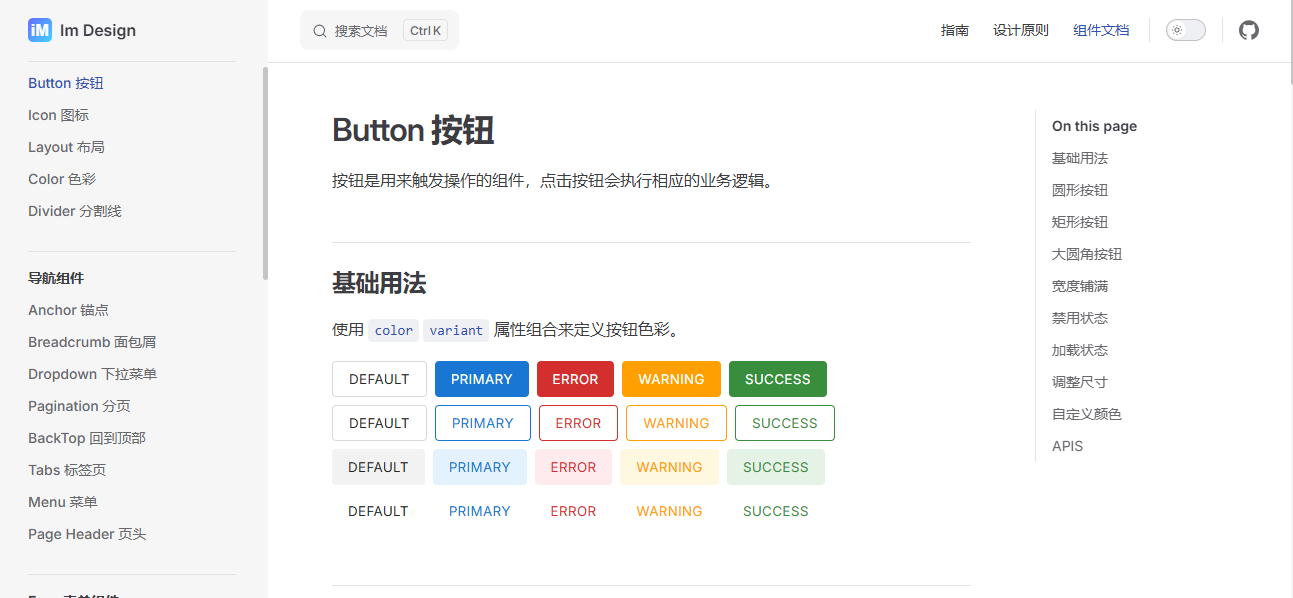Click the light-green tonal SUCCESS button
The image size is (1293, 598).
click(776, 467)
